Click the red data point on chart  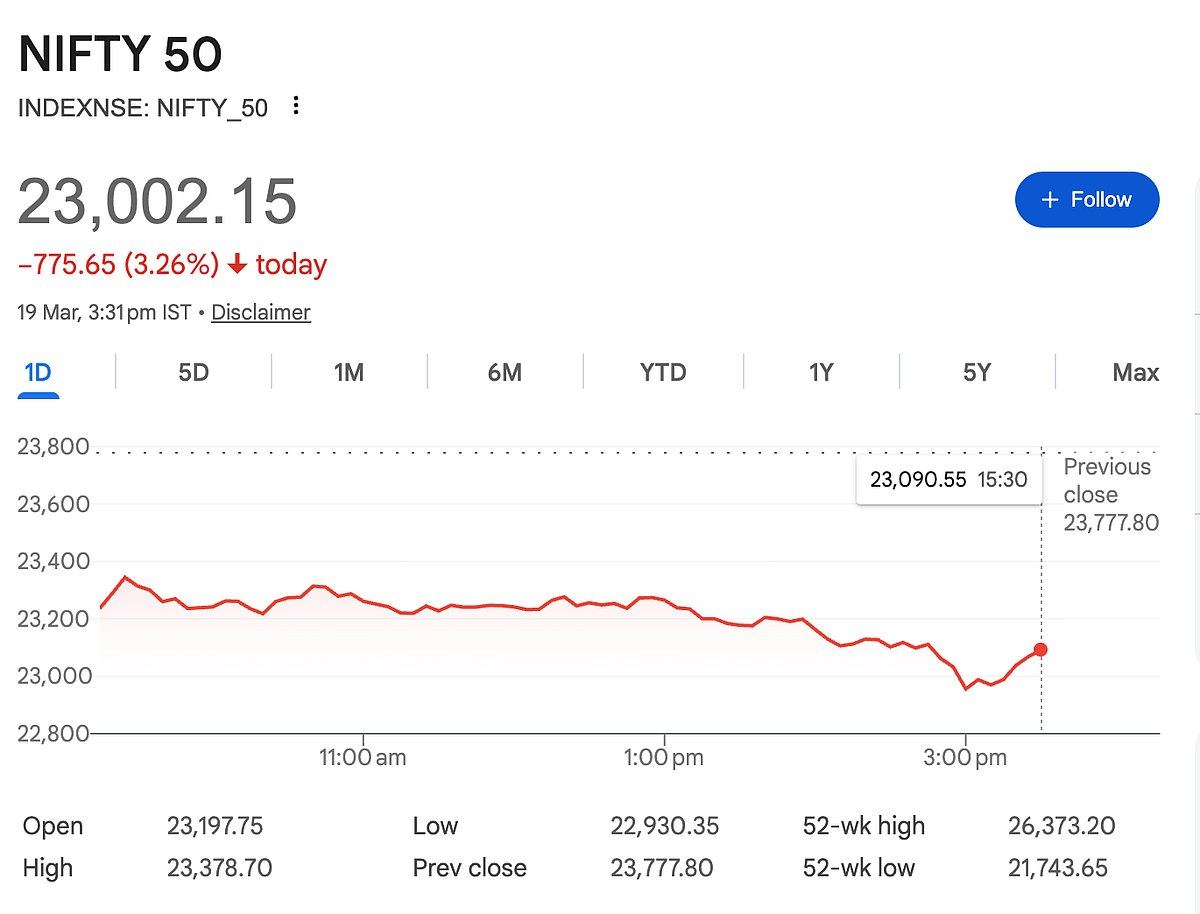[x=1041, y=650]
